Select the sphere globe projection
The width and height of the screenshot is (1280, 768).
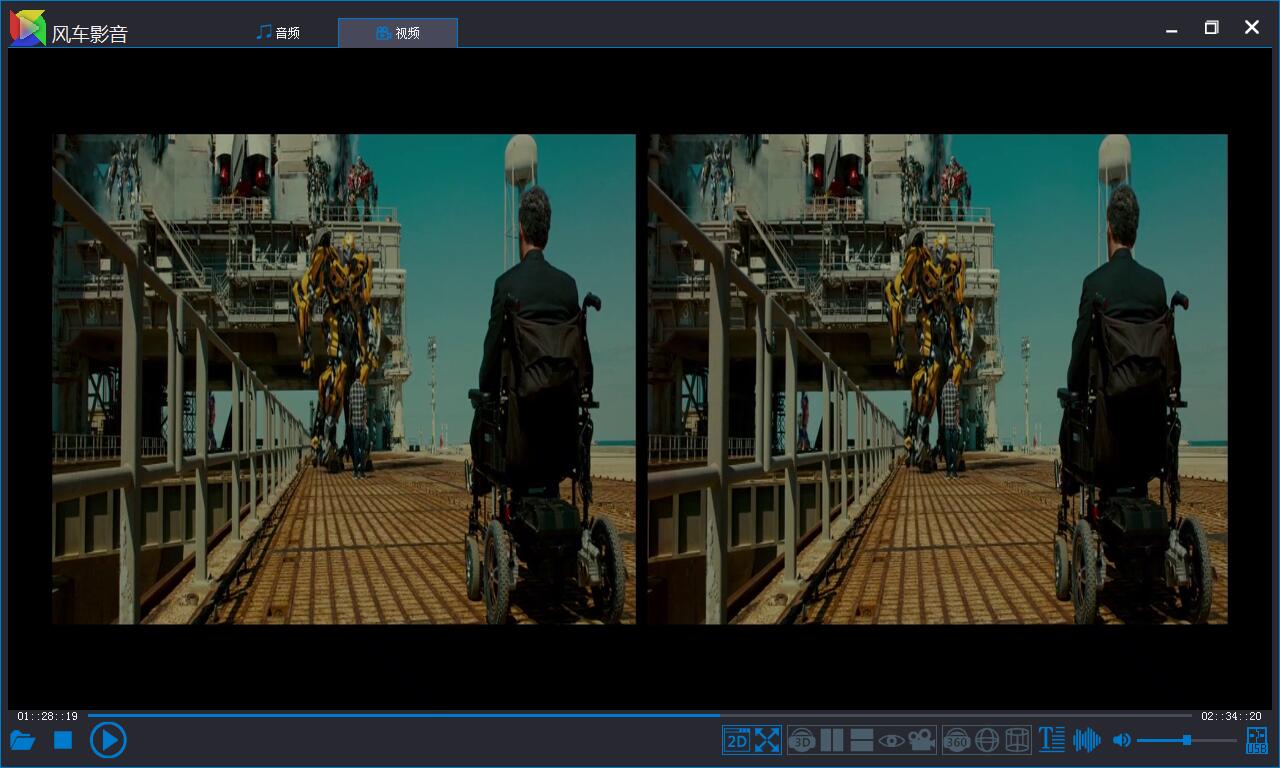[987, 740]
